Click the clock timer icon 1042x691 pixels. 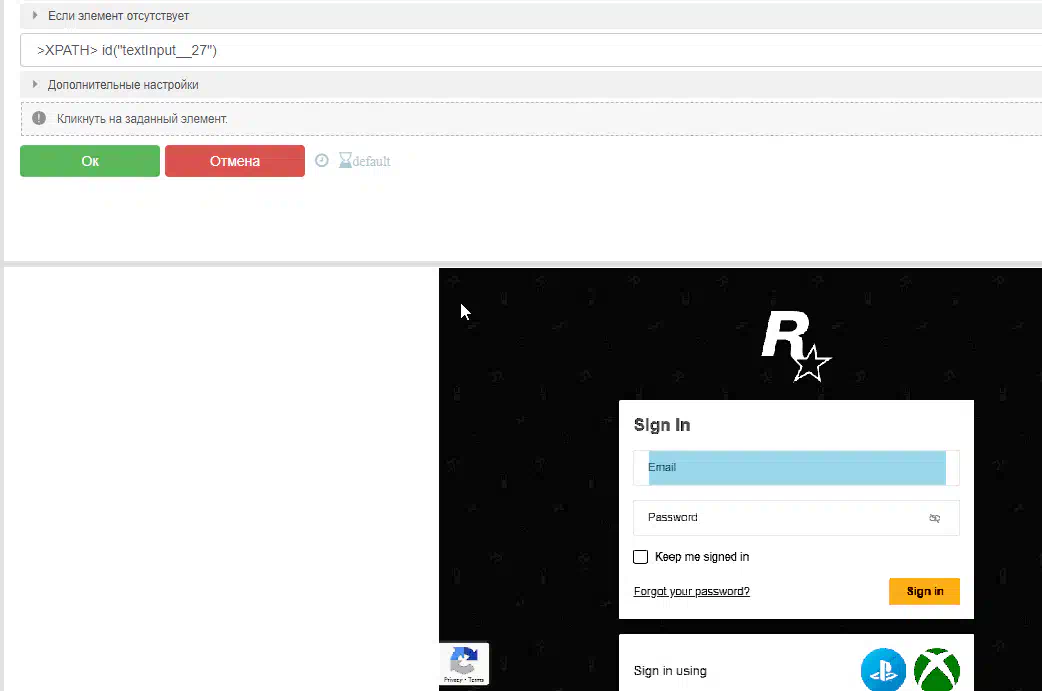click(322, 160)
